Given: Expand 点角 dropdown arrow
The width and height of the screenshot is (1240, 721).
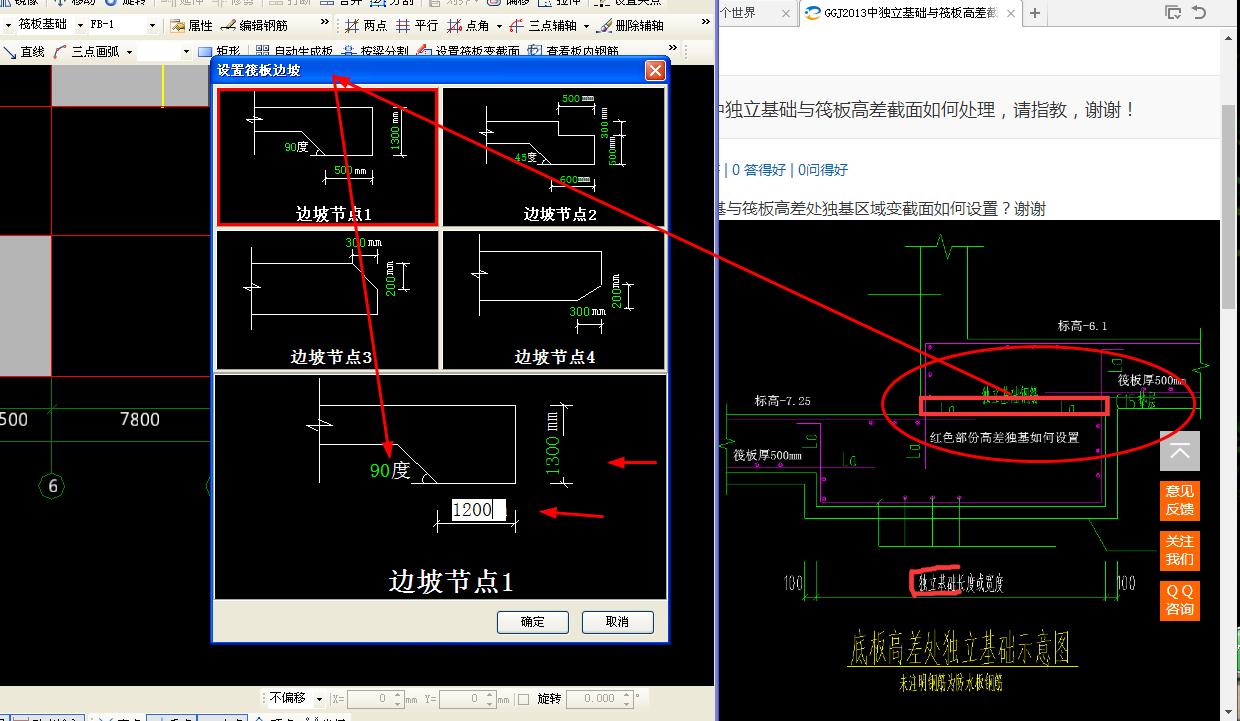Looking at the screenshot, I should coord(500,25).
